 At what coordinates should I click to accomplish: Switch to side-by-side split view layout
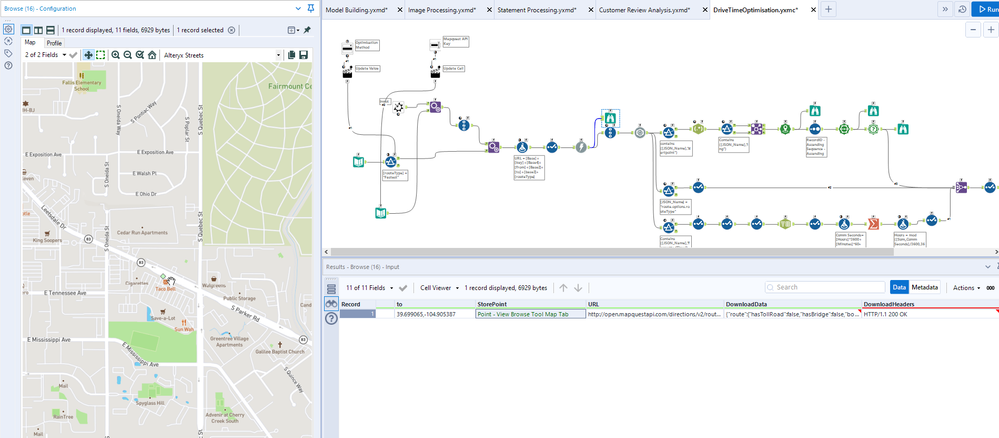tap(38, 31)
